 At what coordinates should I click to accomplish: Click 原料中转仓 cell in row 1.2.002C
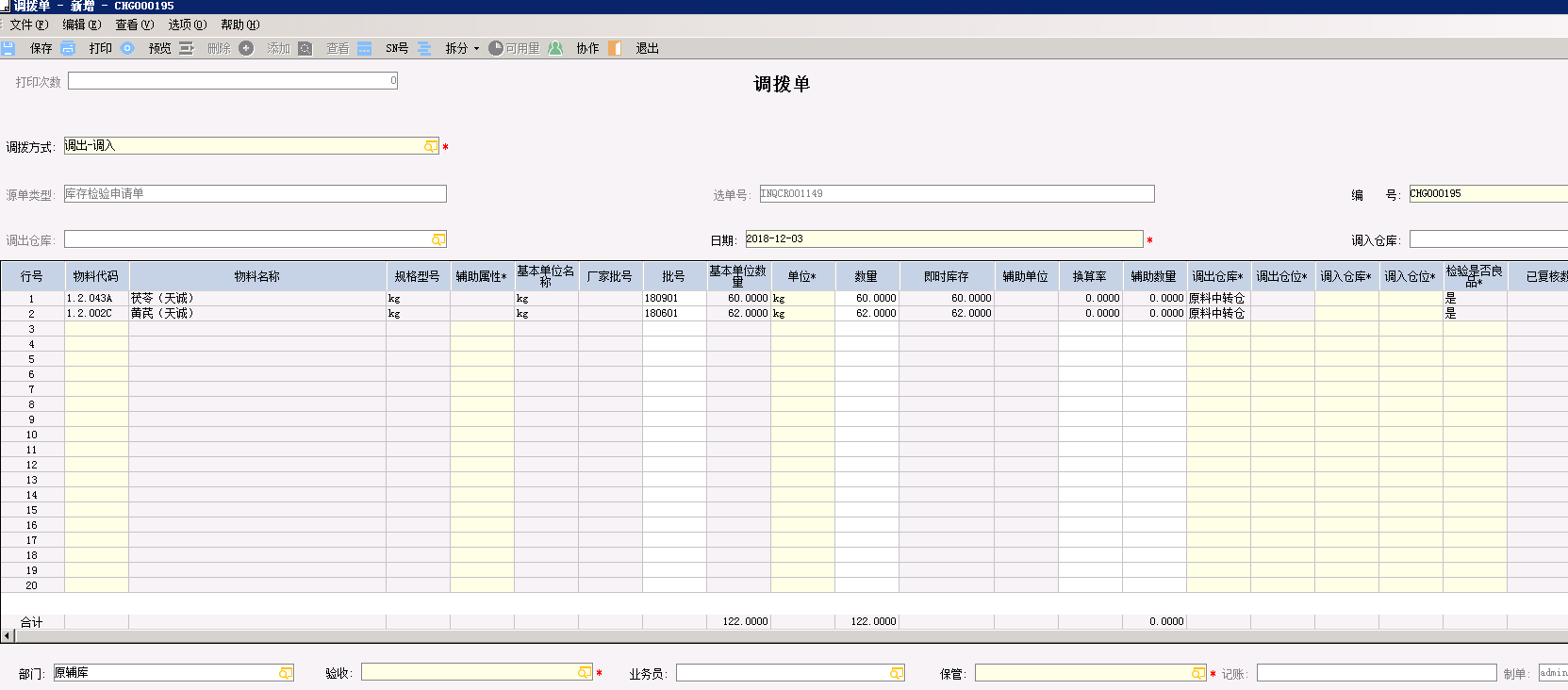(x=1218, y=314)
